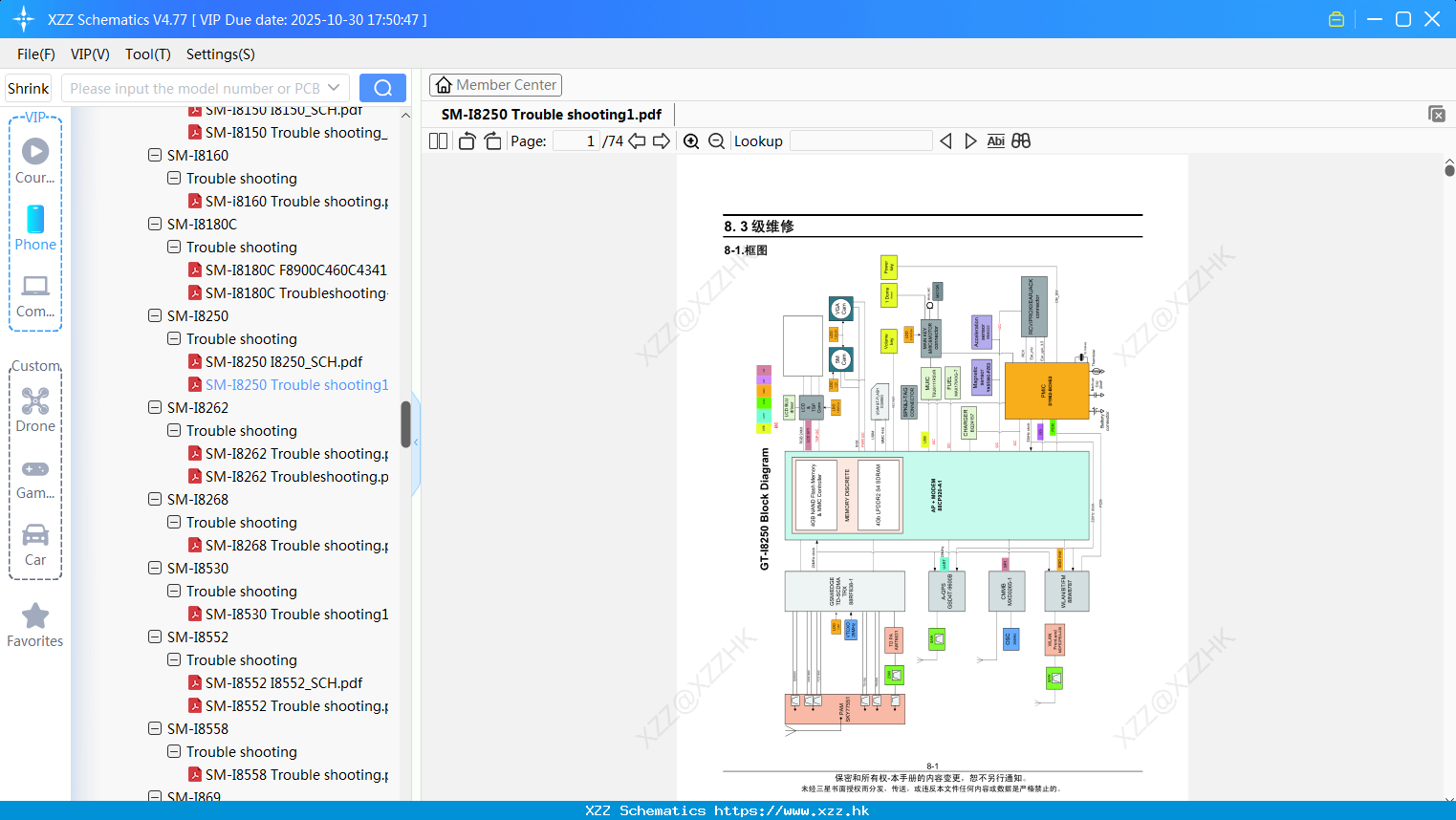Open the File(F) menu

click(x=36, y=54)
